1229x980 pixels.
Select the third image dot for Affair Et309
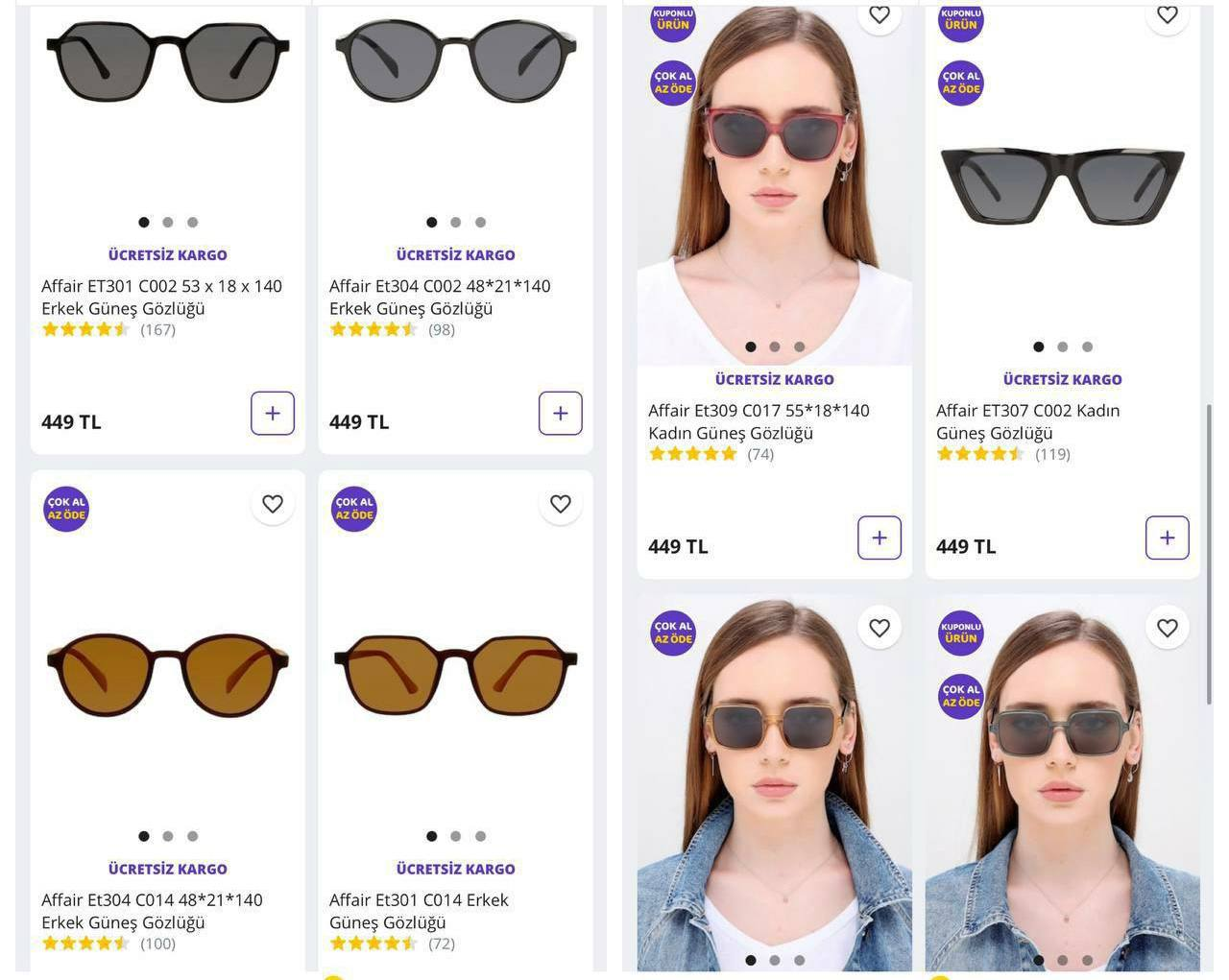point(799,347)
